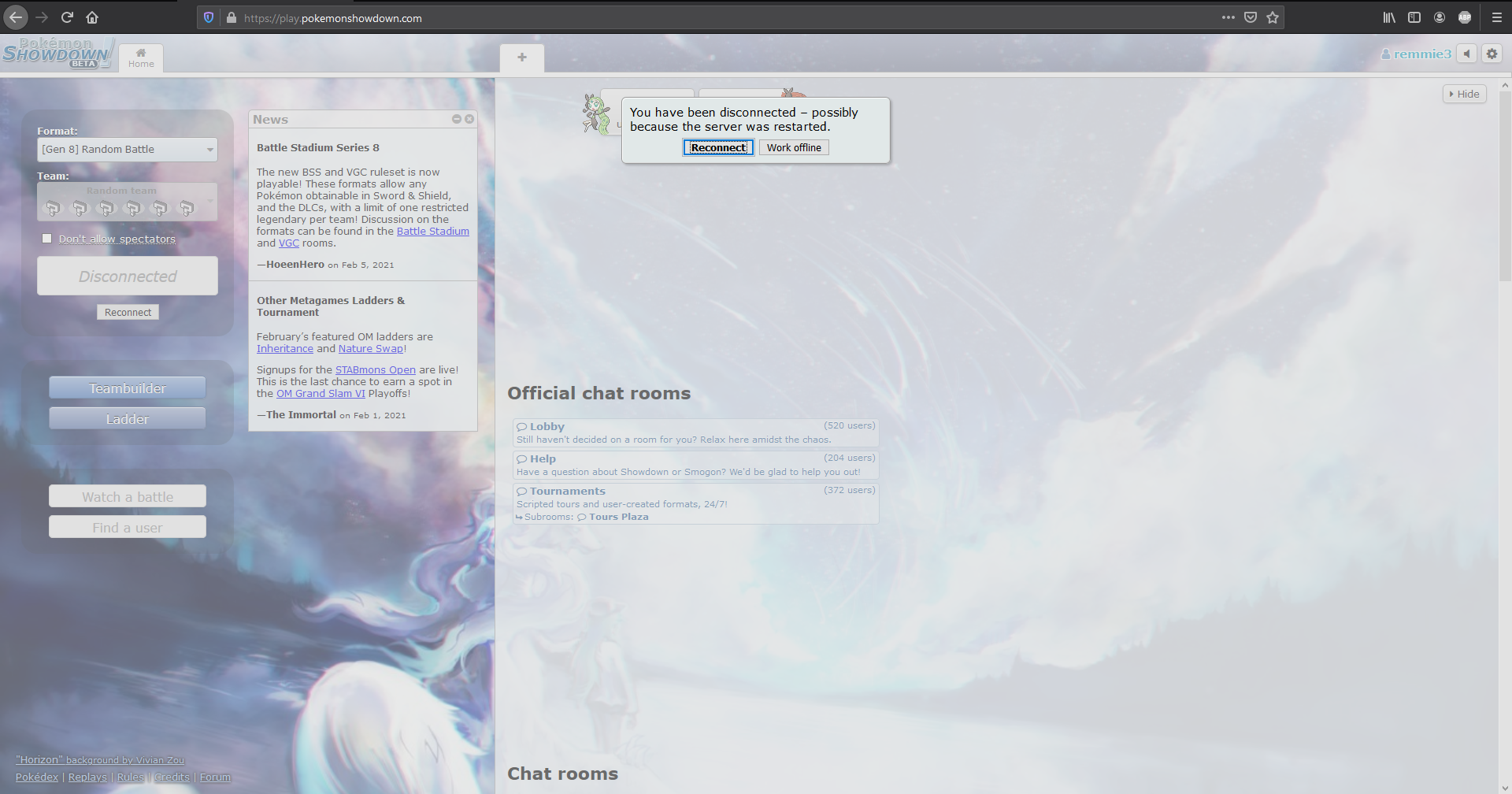Viewport: 1512px width, 794px height.
Task: Toggle browser sidebar icon
Action: point(1414,17)
